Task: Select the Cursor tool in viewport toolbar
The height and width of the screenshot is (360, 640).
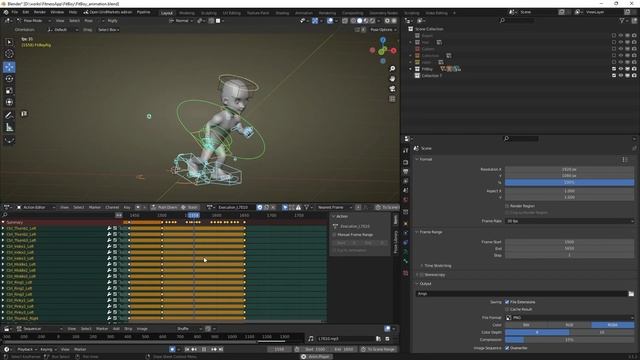Action: [x=9, y=53]
